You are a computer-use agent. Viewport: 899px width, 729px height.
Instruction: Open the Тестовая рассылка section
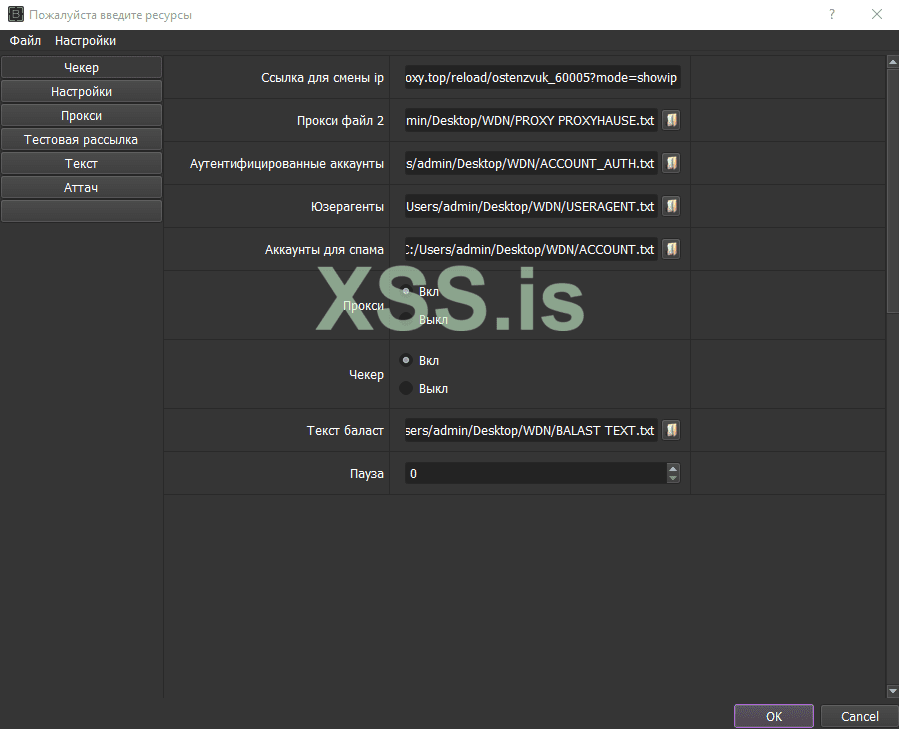pyautogui.click(x=81, y=140)
